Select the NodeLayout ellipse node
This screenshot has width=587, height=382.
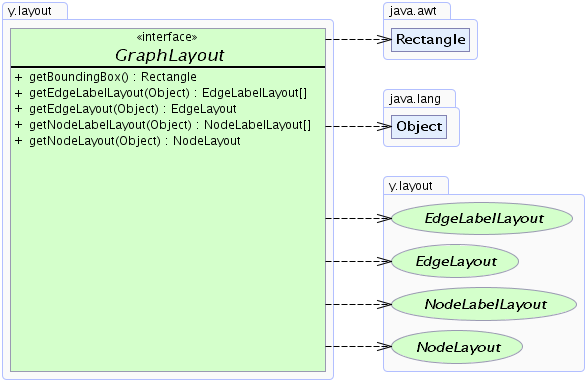pos(457,347)
